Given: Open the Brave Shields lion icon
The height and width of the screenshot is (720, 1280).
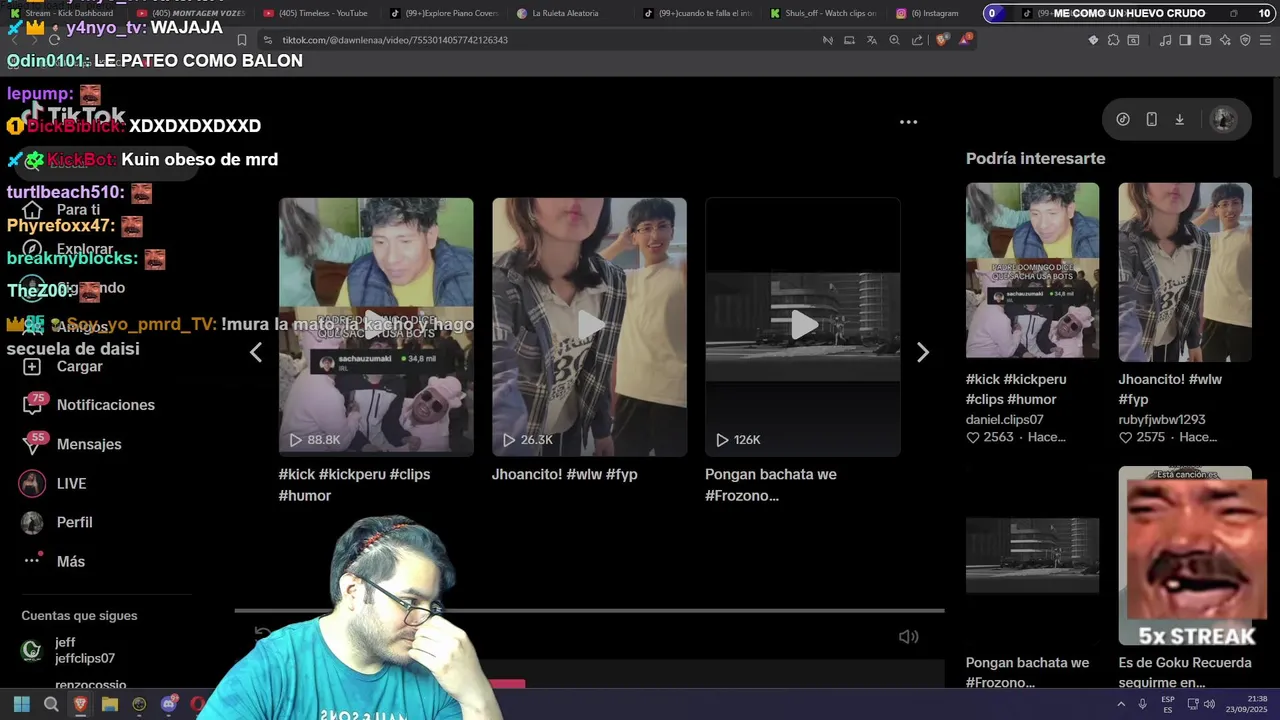Looking at the screenshot, I should pyautogui.click(x=942, y=40).
